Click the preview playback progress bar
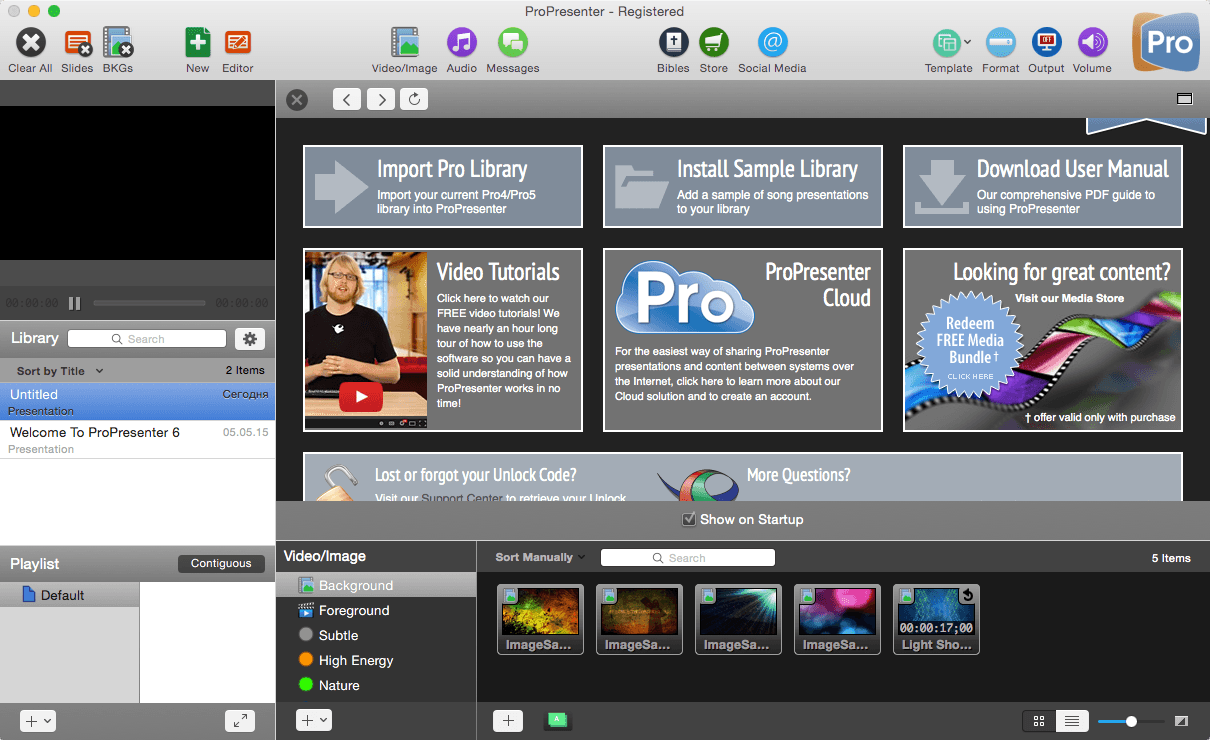 [x=149, y=303]
